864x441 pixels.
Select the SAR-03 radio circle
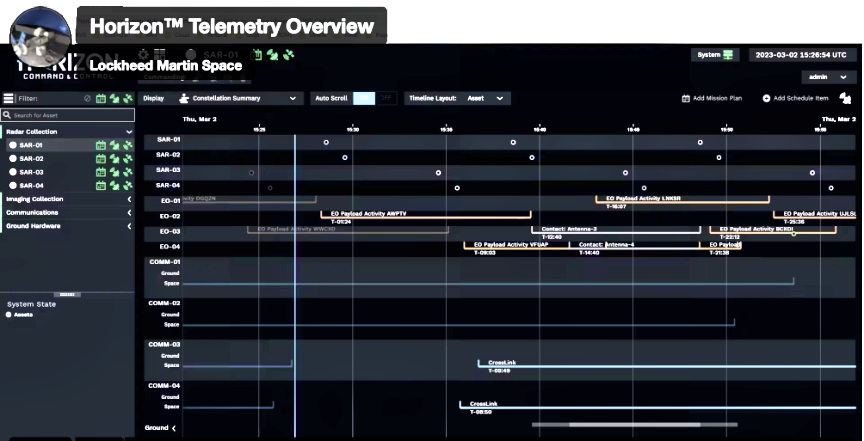[x=13, y=172]
